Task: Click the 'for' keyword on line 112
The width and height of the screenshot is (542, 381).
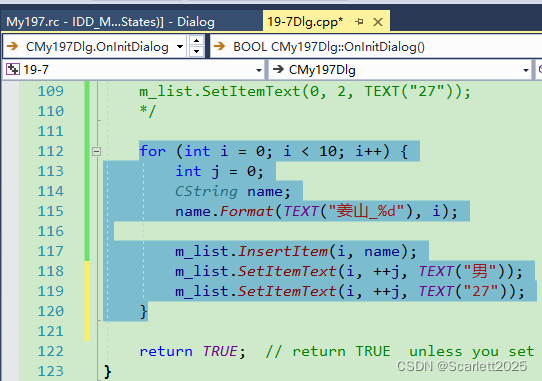Action: (x=153, y=151)
